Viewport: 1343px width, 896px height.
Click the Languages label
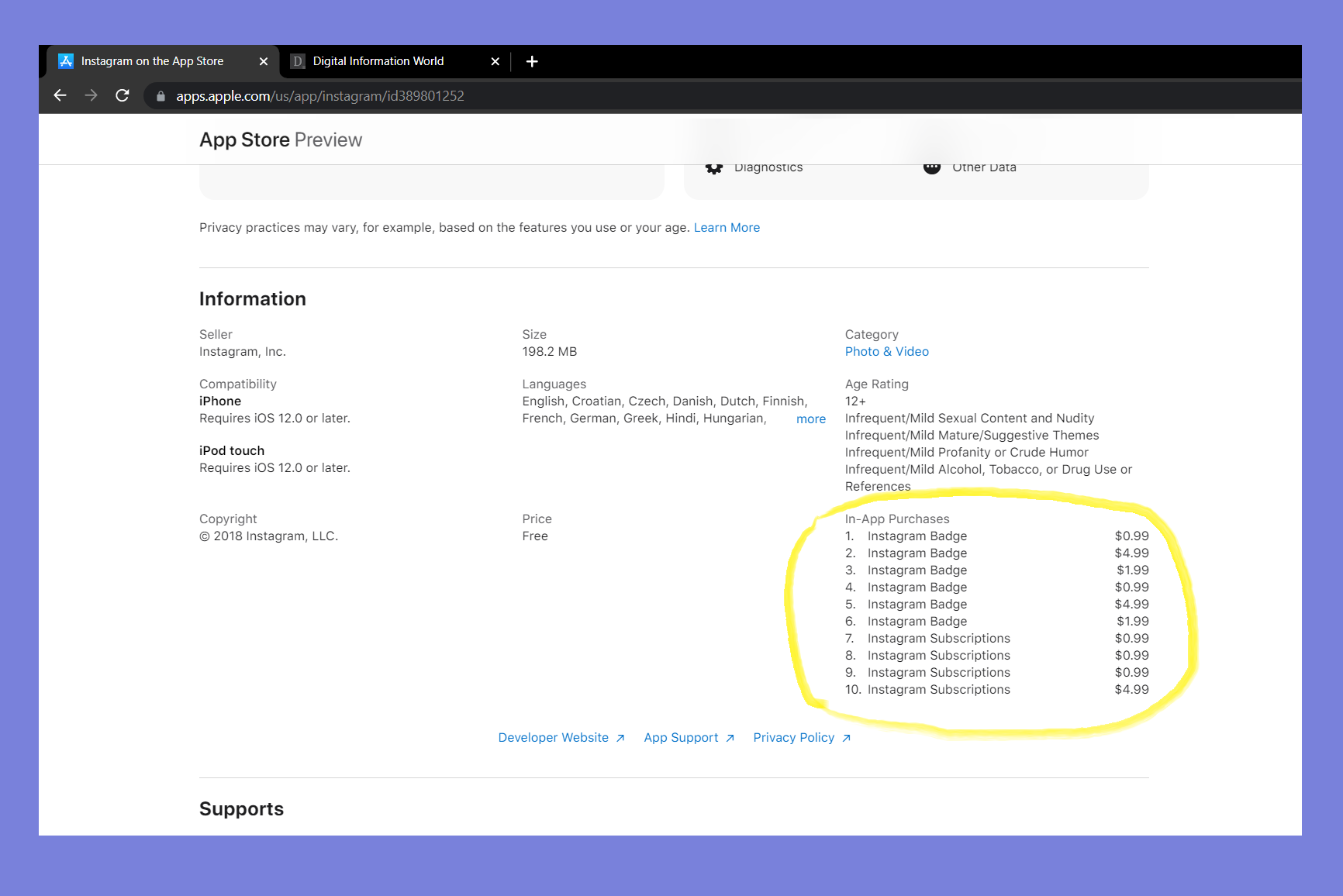click(x=554, y=384)
